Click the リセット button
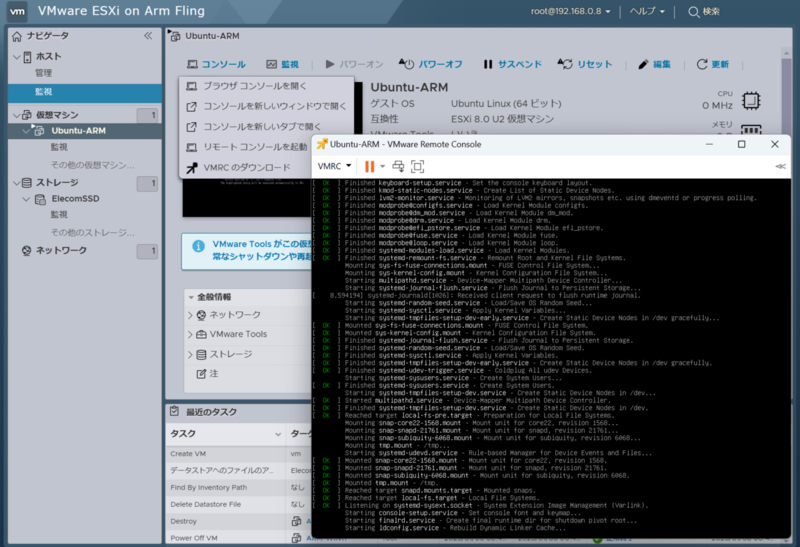Viewport: 800px width, 547px height. click(585, 64)
